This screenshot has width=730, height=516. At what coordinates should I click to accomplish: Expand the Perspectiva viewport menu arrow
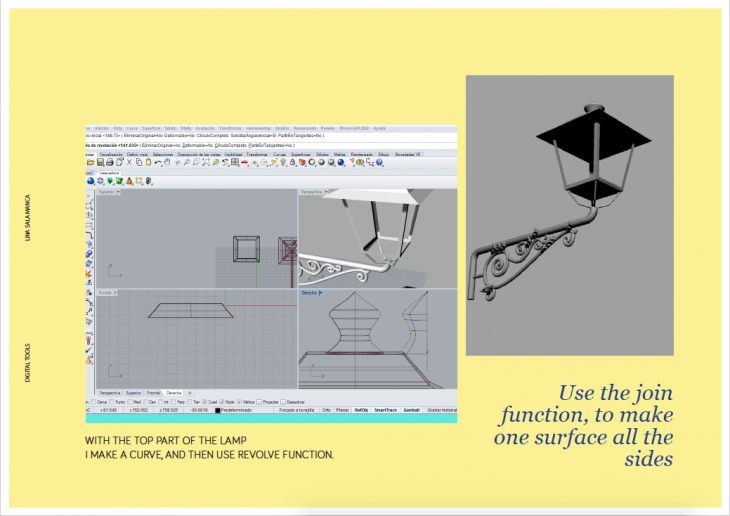pyautogui.click(x=327, y=191)
